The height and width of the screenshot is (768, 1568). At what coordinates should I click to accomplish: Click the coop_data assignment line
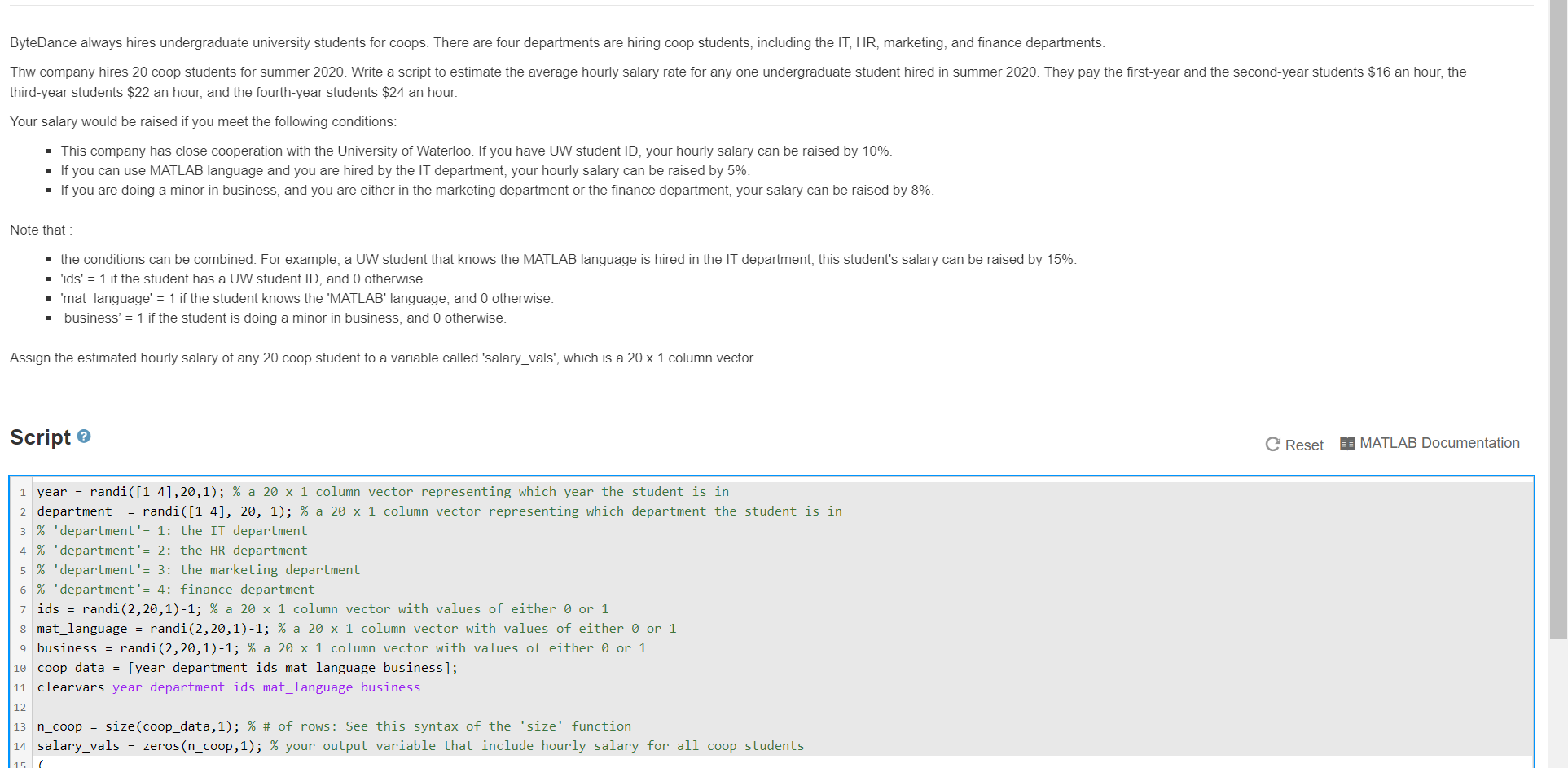coord(247,668)
